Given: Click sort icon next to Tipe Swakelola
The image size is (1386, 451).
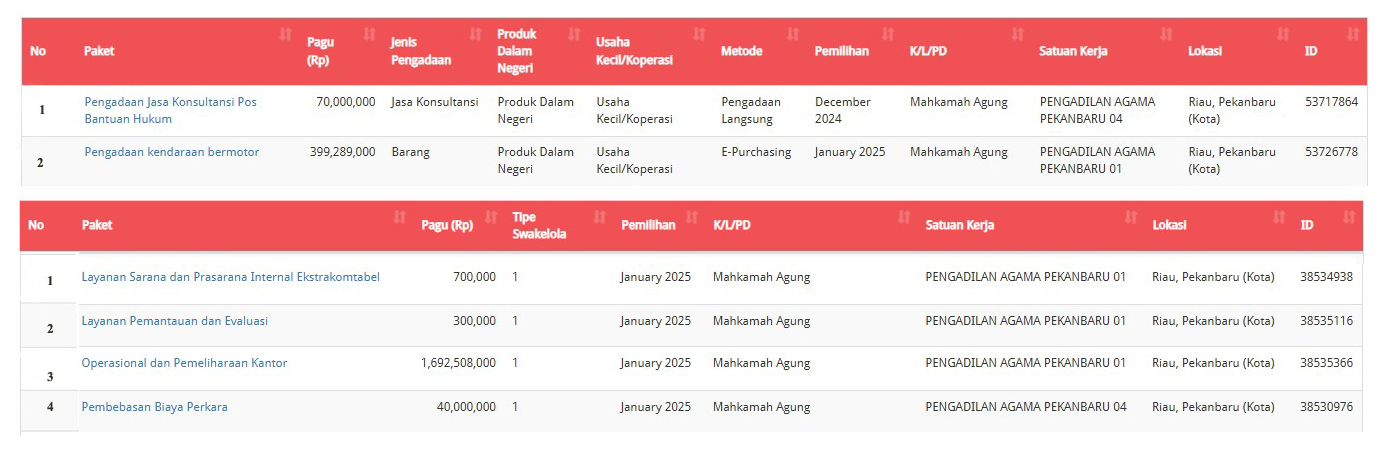Looking at the screenshot, I should click(599, 216).
